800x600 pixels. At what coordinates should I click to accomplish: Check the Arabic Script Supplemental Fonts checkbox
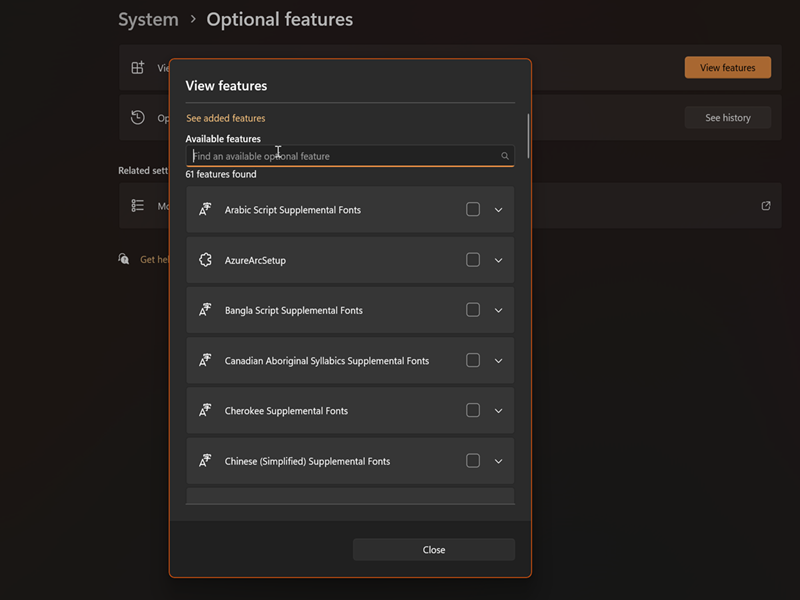point(473,210)
